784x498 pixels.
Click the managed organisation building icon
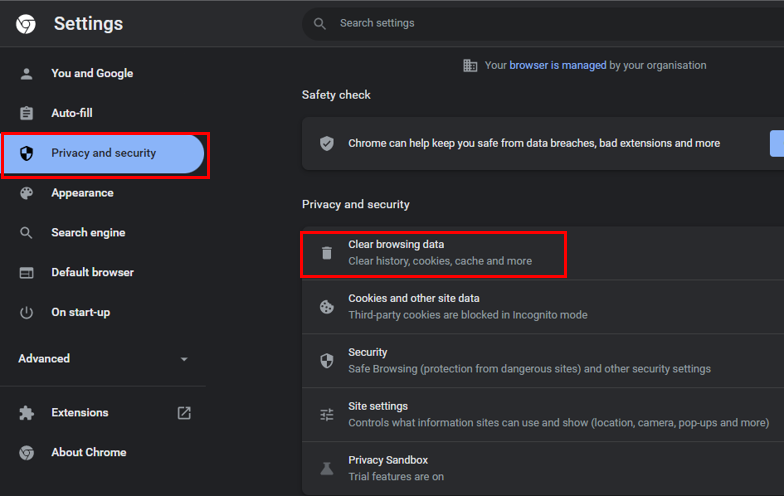[x=470, y=66]
